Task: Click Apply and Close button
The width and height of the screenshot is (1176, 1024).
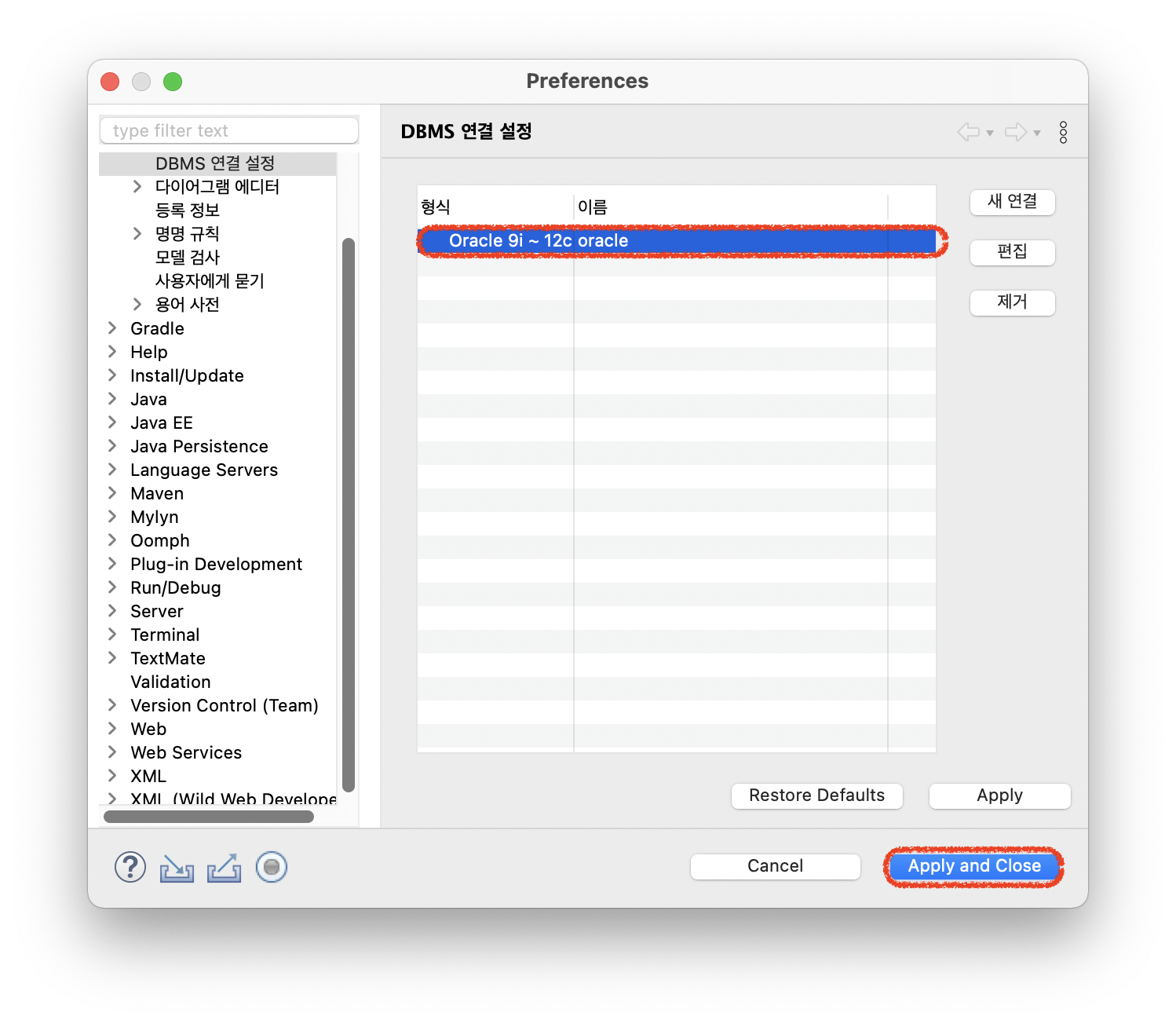Action: [974, 866]
